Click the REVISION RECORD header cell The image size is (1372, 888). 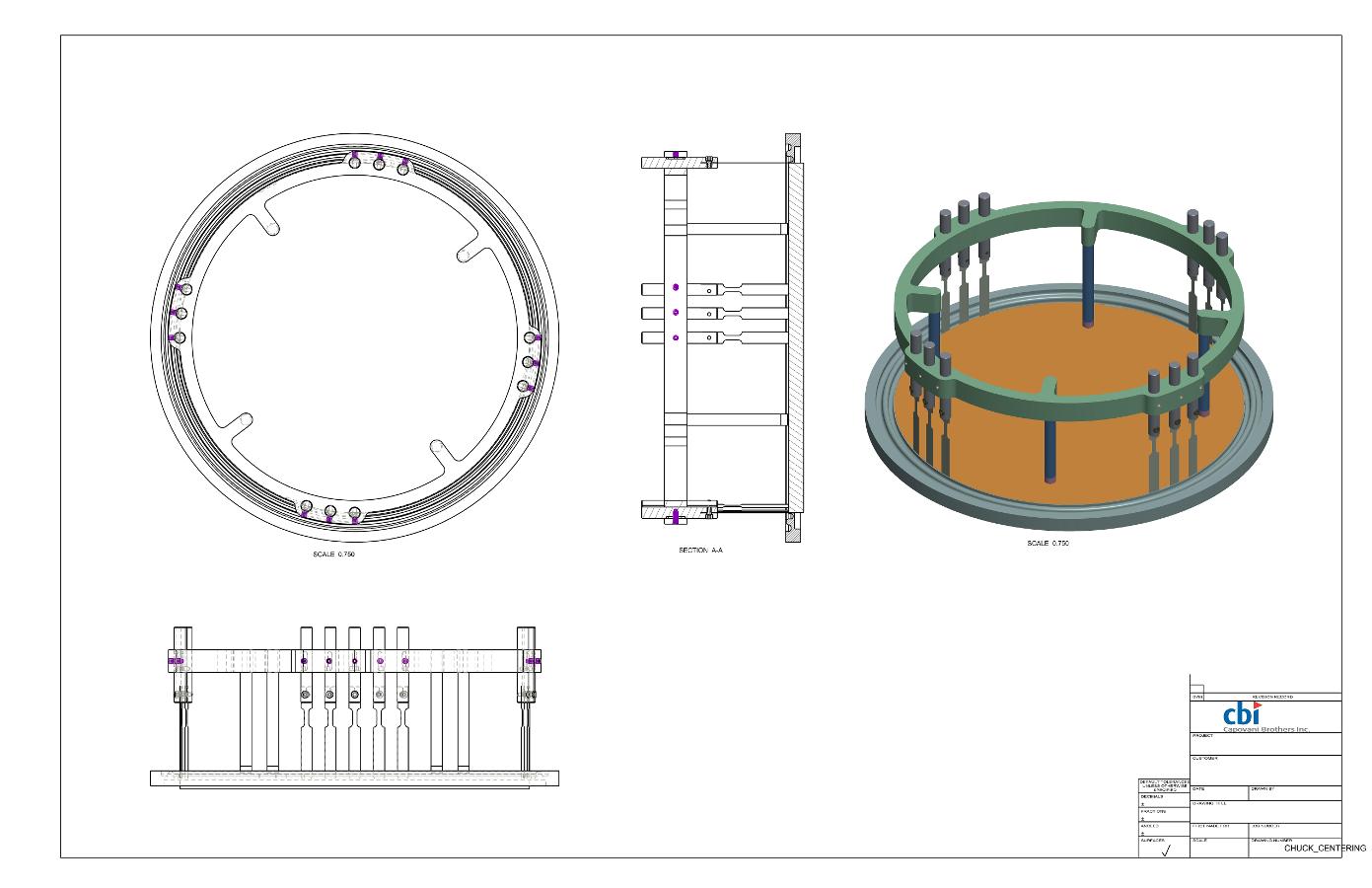pos(1272,697)
